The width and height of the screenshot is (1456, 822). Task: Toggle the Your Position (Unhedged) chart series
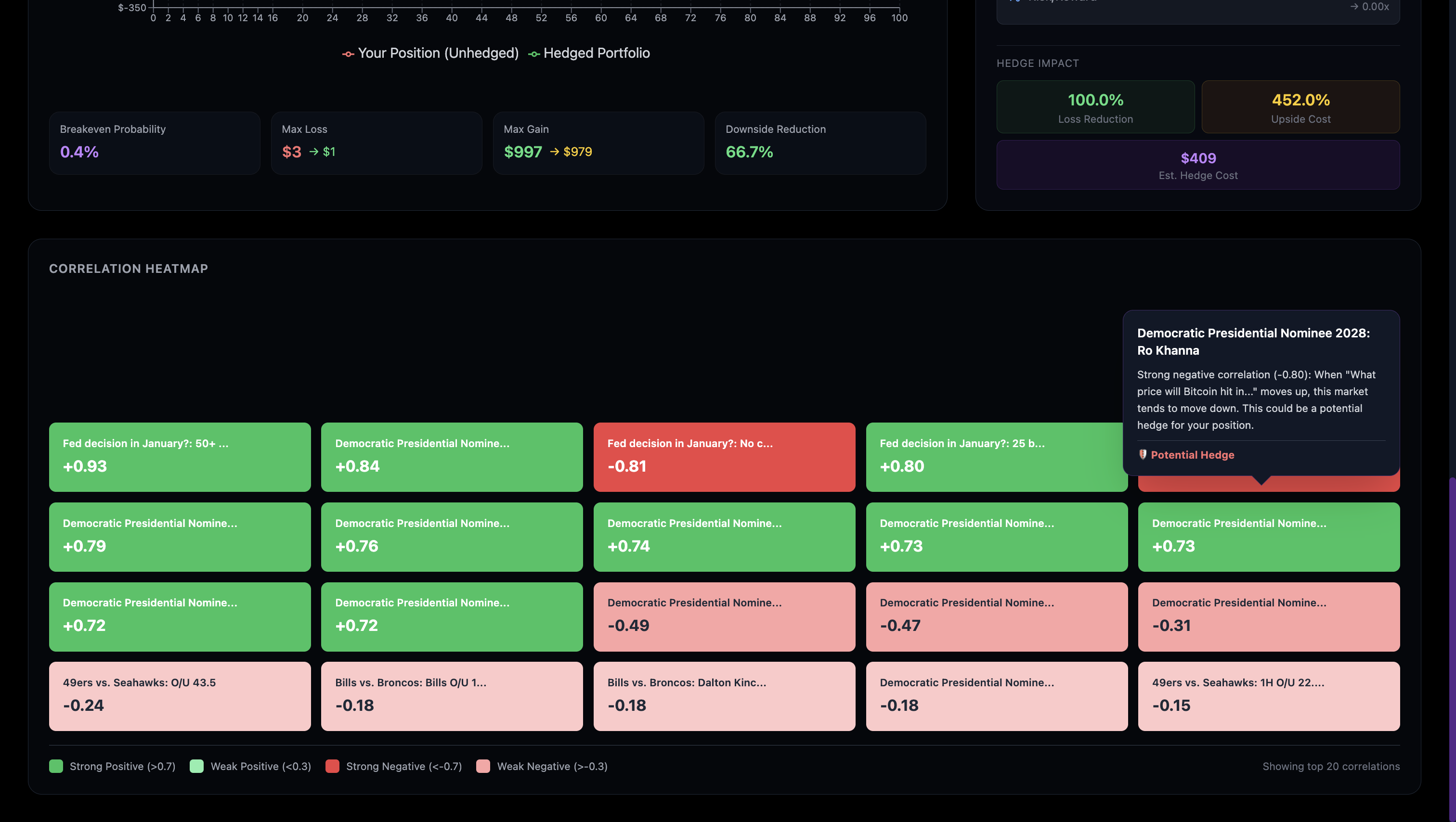pos(438,53)
